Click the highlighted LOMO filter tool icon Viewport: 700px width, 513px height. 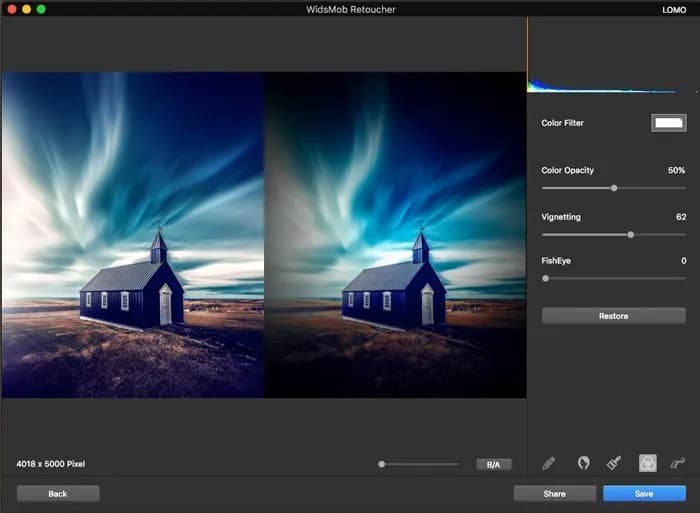pos(647,463)
